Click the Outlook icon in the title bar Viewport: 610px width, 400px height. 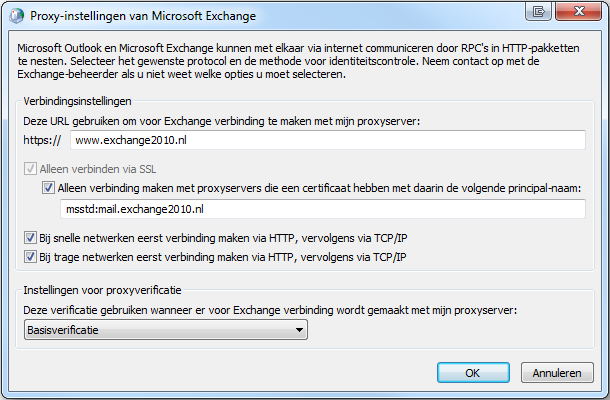[x=16, y=16]
